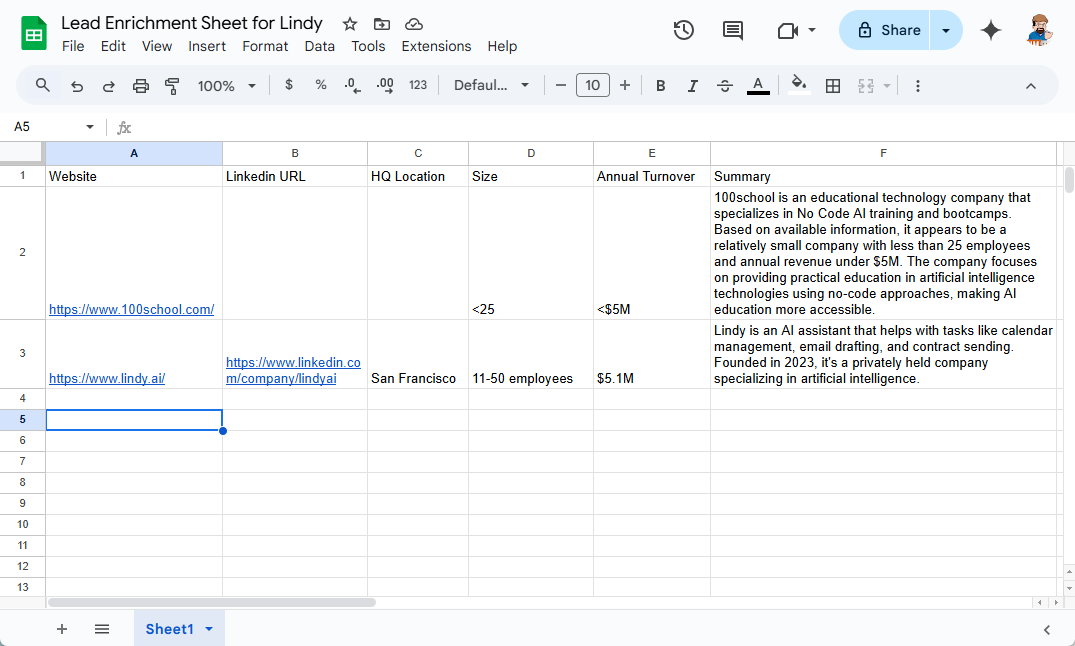Collapse the menus with chevron

pyautogui.click(x=1030, y=86)
